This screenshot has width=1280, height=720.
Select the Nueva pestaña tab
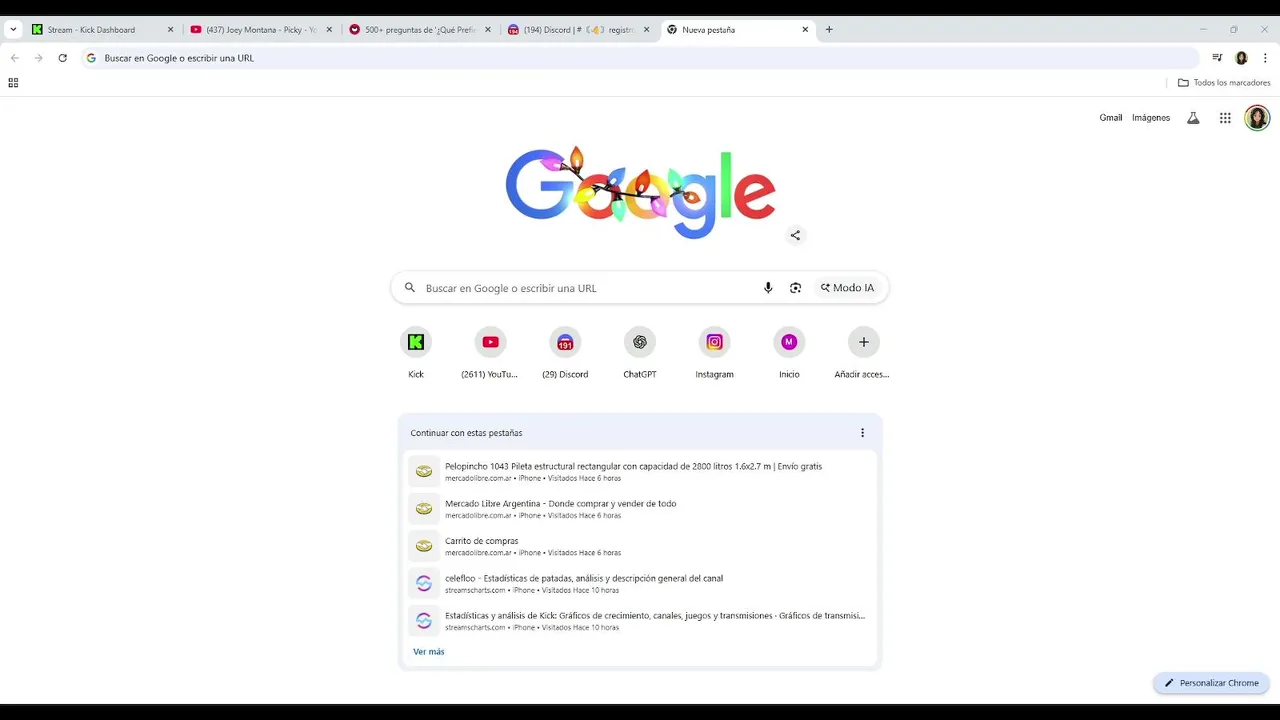(x=737, y=30)
